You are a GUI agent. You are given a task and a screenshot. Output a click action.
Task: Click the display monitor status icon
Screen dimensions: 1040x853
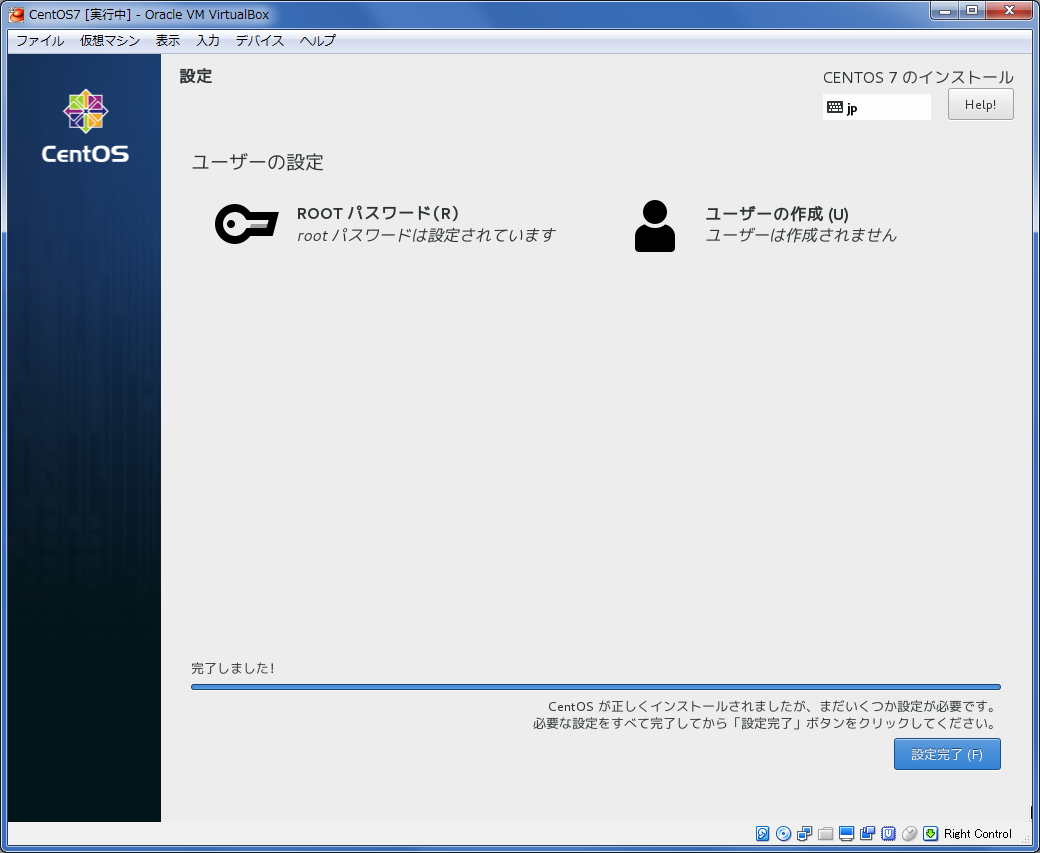point(846,833)
